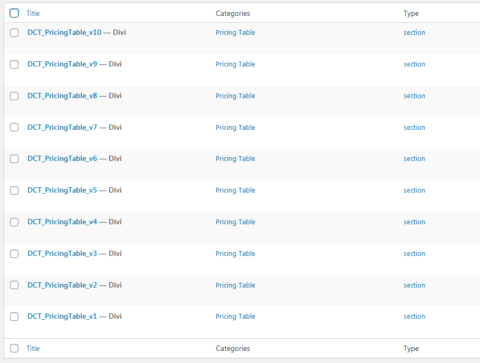Open DCT_PricingTable_v6 for editing
The image size is (480, 363).
point(62,159)
